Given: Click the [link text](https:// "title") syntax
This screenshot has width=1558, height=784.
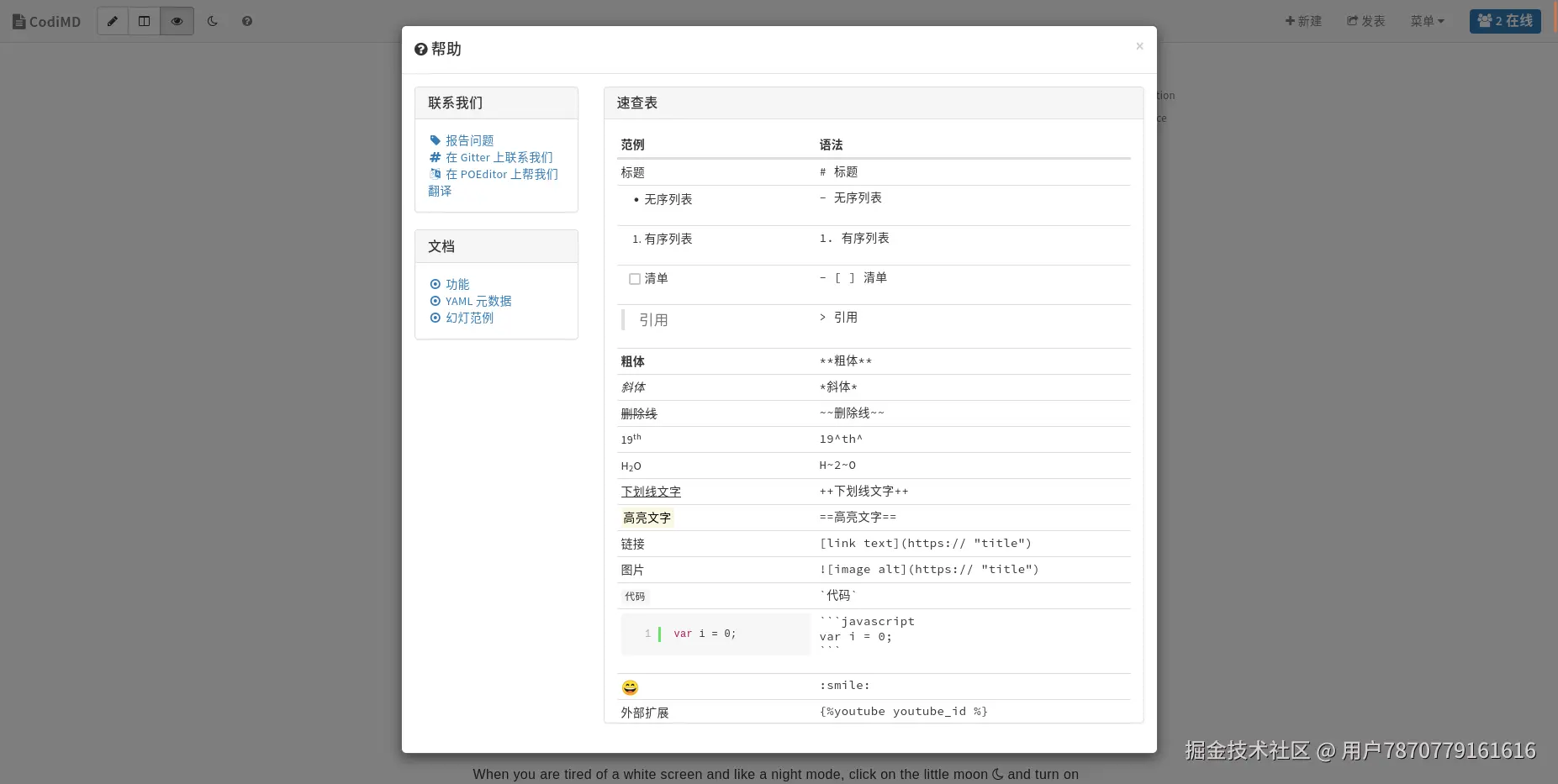Looking at the screenshot, I should click(926, 543).
